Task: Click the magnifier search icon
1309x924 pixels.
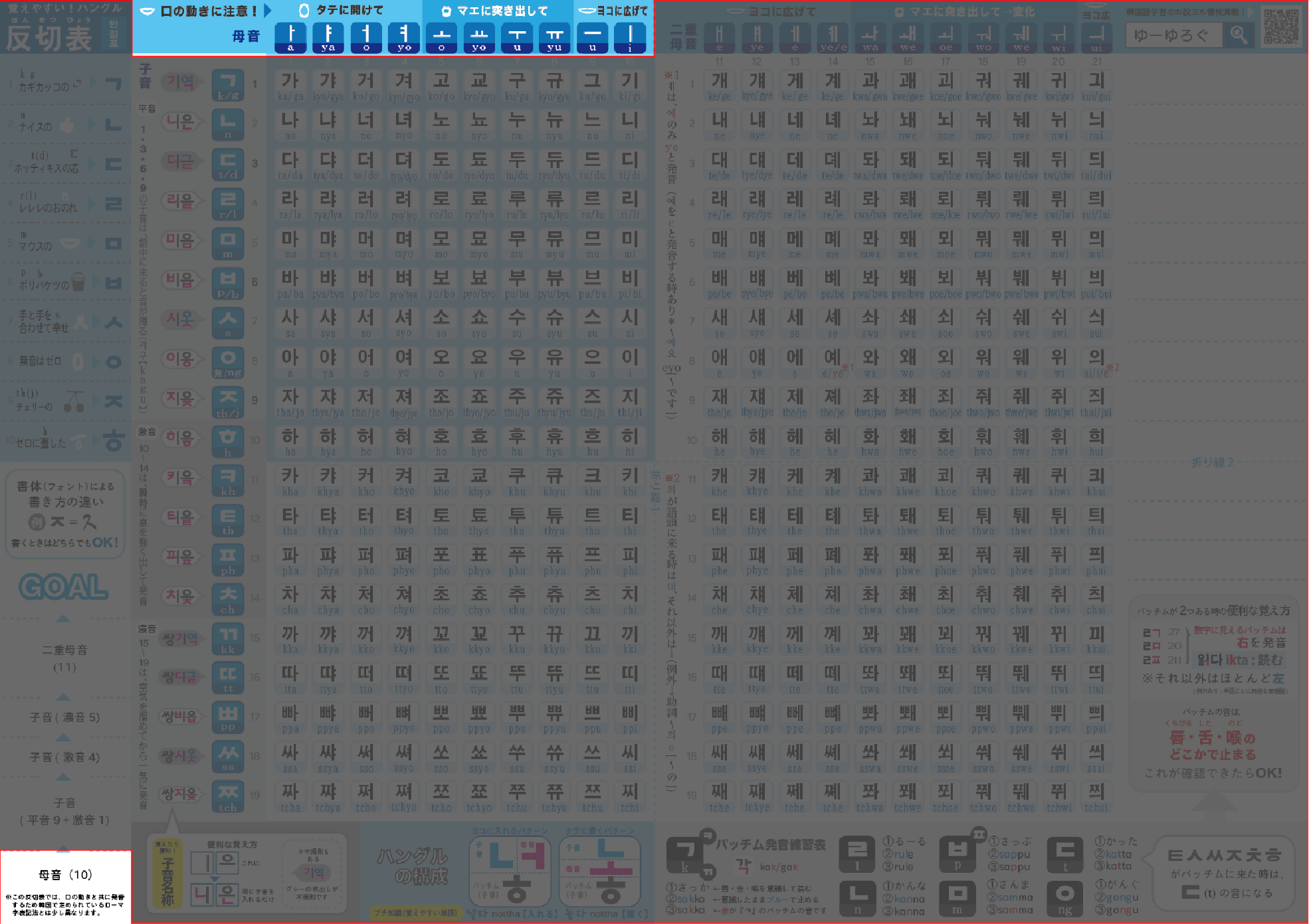Action: coord(1239,35)
